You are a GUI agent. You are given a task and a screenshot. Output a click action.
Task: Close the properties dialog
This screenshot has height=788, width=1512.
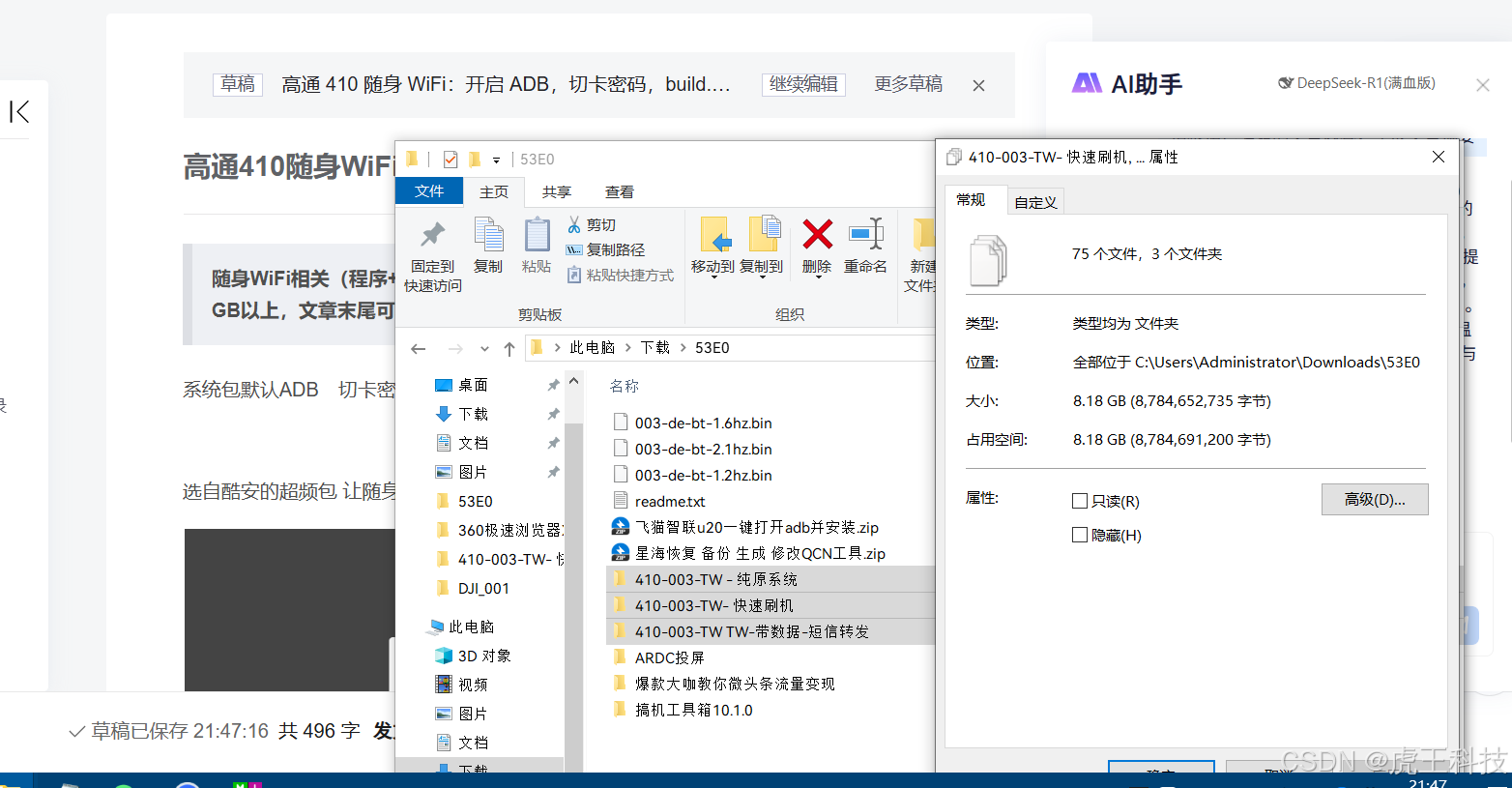1439,157
